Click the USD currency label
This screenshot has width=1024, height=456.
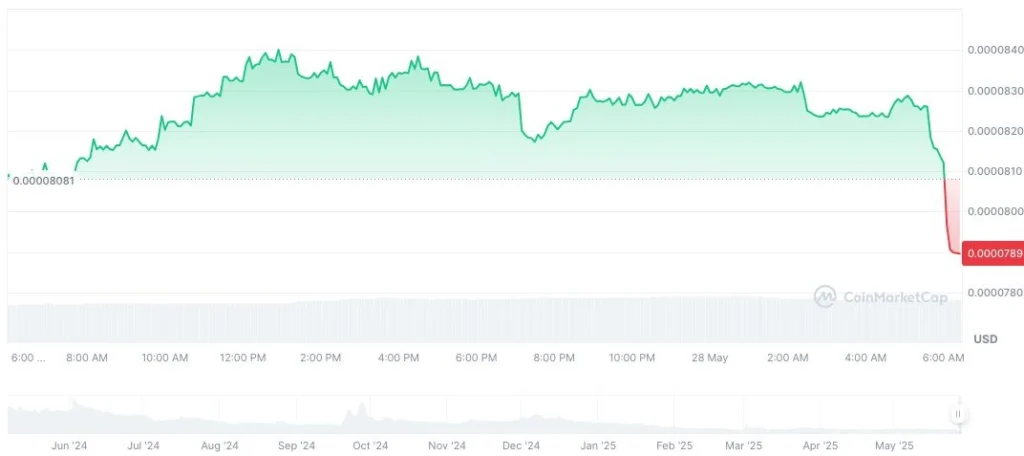986,339
